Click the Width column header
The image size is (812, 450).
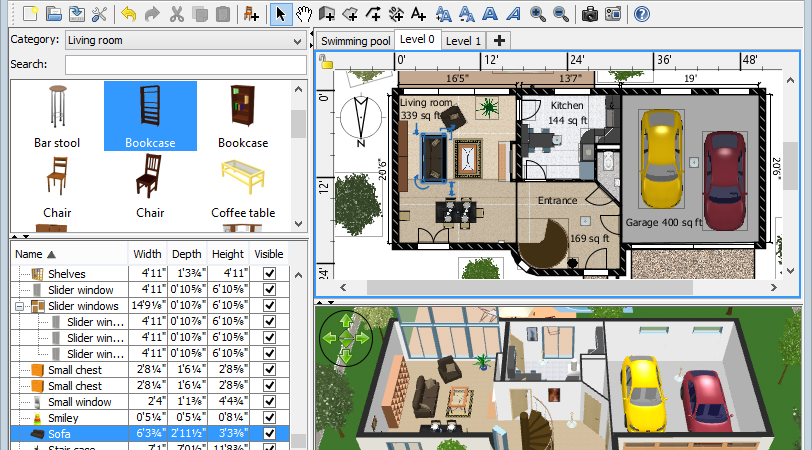click(147, 254)
